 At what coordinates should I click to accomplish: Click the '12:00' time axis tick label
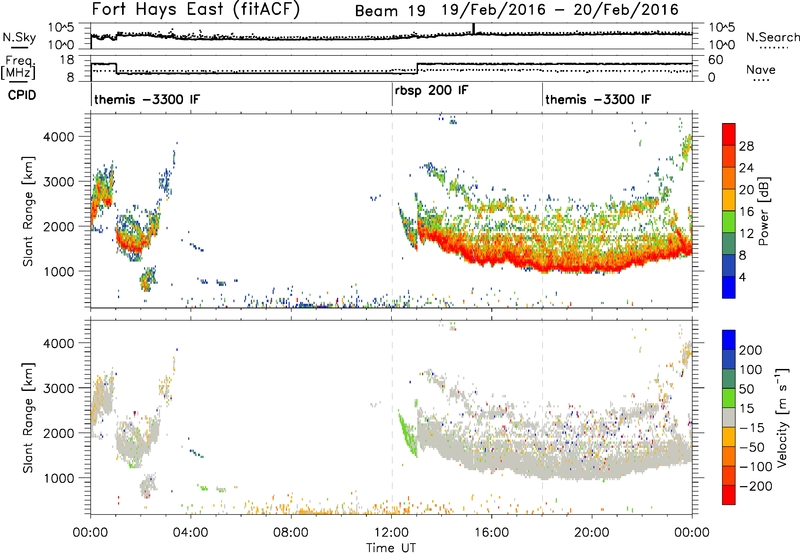(x=391, y=533)
